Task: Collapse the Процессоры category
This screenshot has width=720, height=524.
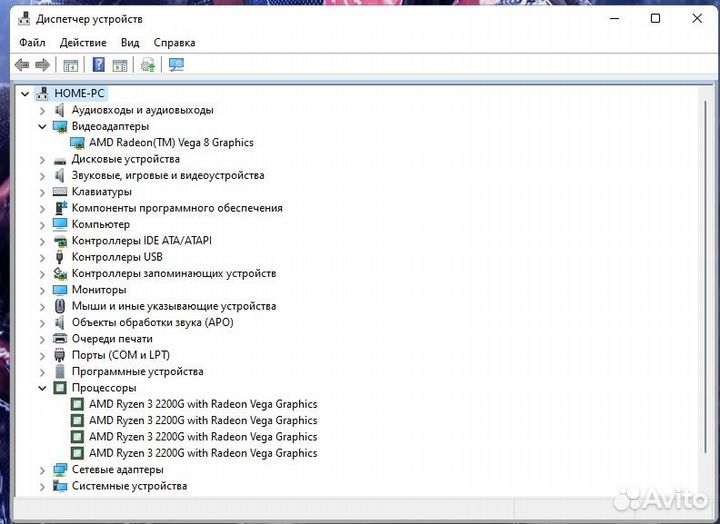Action: pyautogui.click(x=42, y=388)
